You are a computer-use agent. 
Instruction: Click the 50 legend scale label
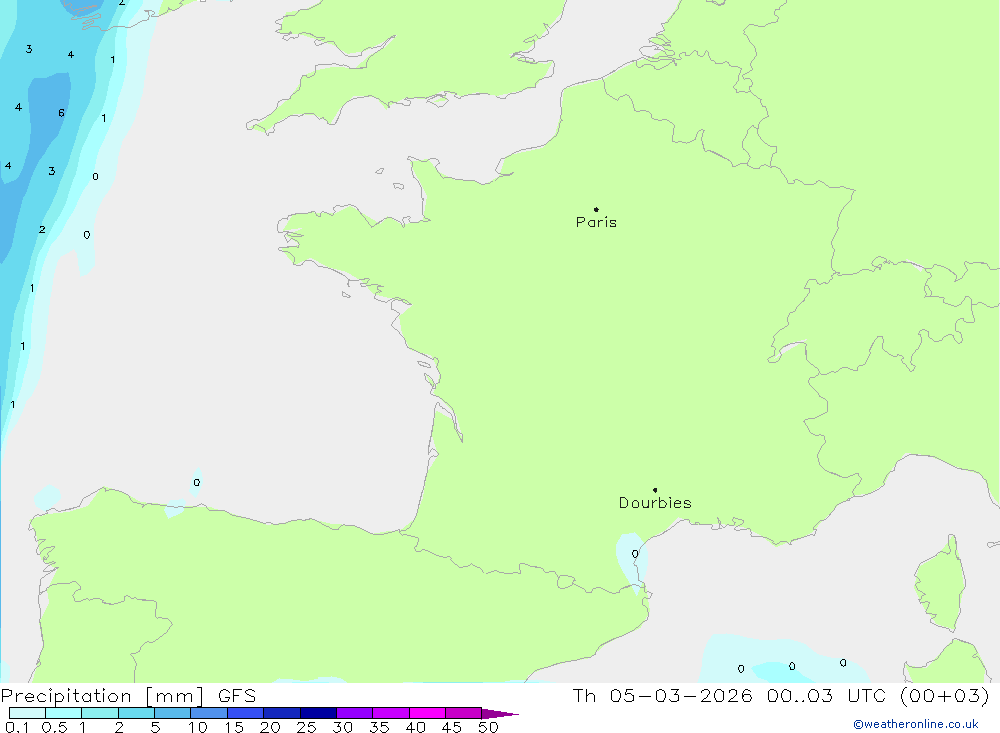[x=488, y=727]
